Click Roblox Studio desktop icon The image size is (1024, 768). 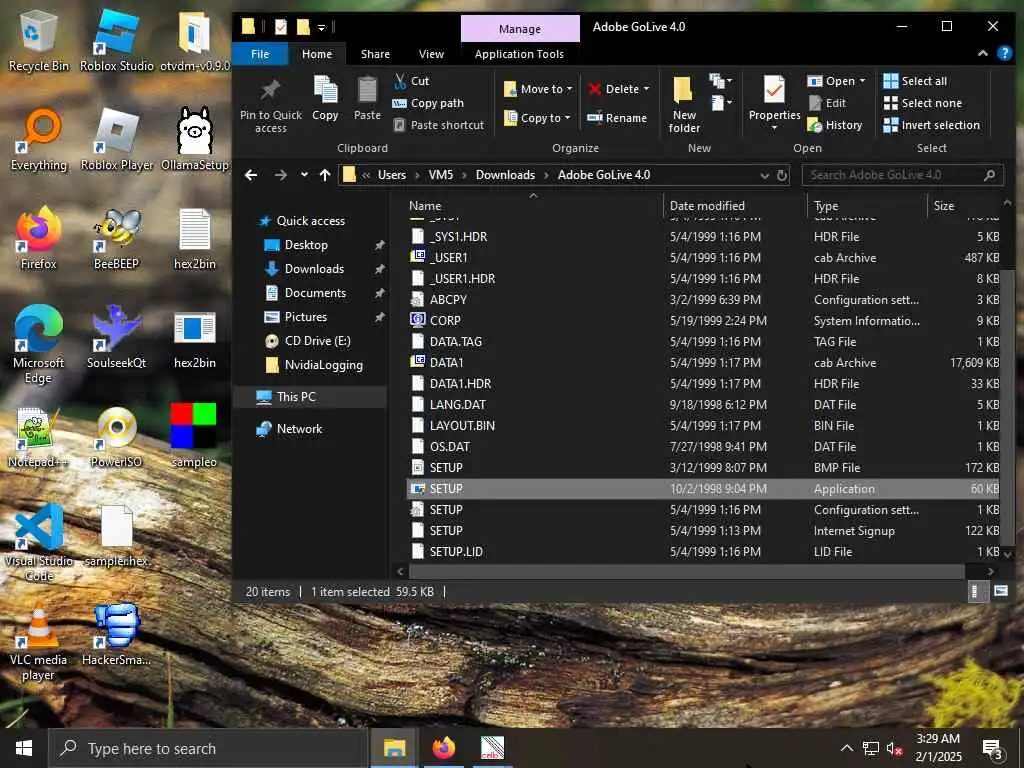point(116,41)
